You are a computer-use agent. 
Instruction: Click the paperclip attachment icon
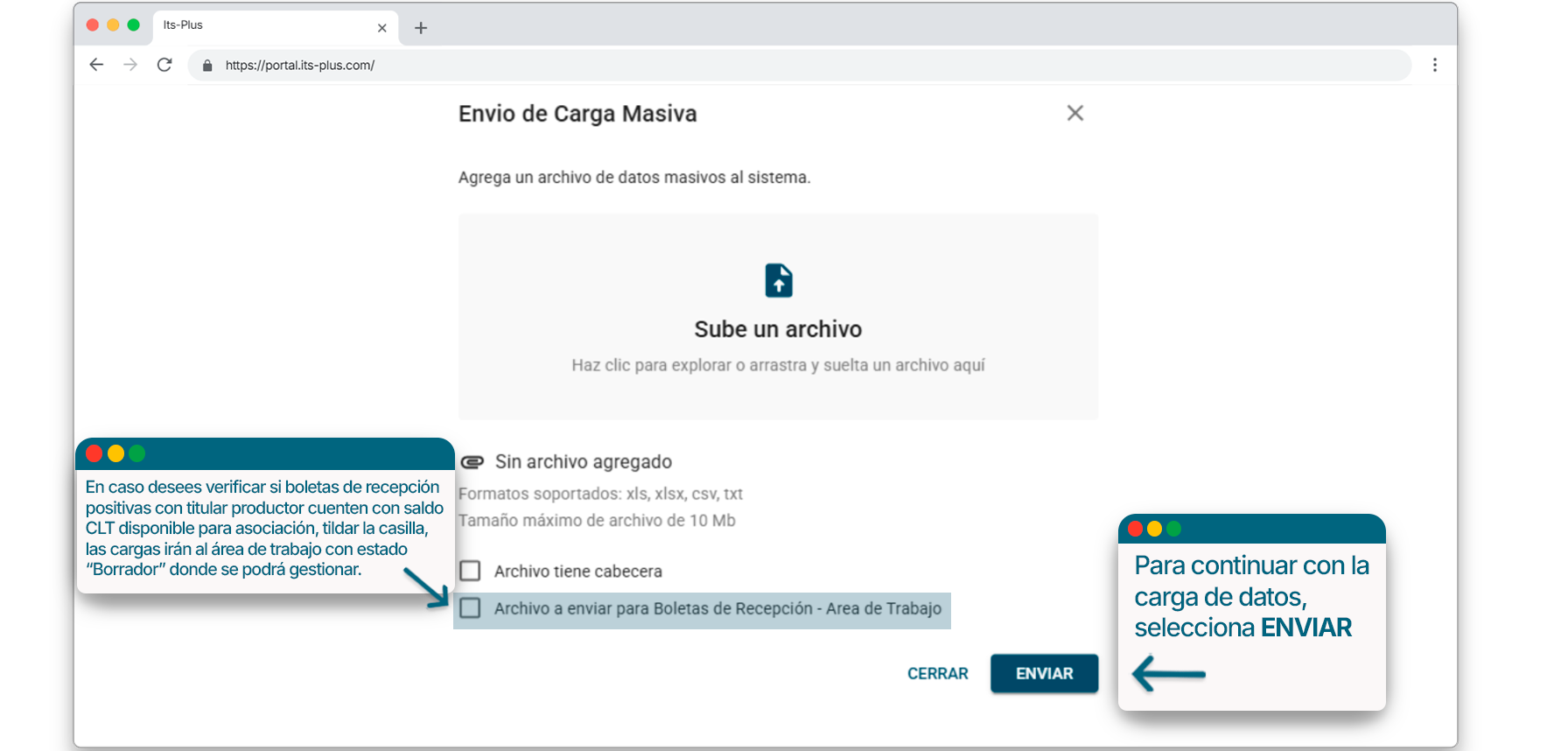click(x=472, y=462)
